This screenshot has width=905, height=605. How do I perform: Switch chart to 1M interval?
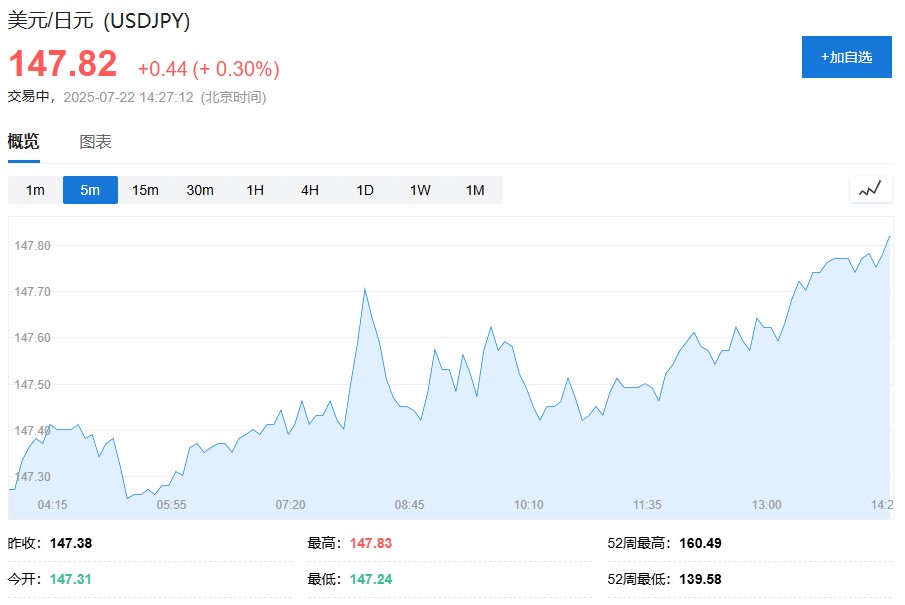click(475, 190)
